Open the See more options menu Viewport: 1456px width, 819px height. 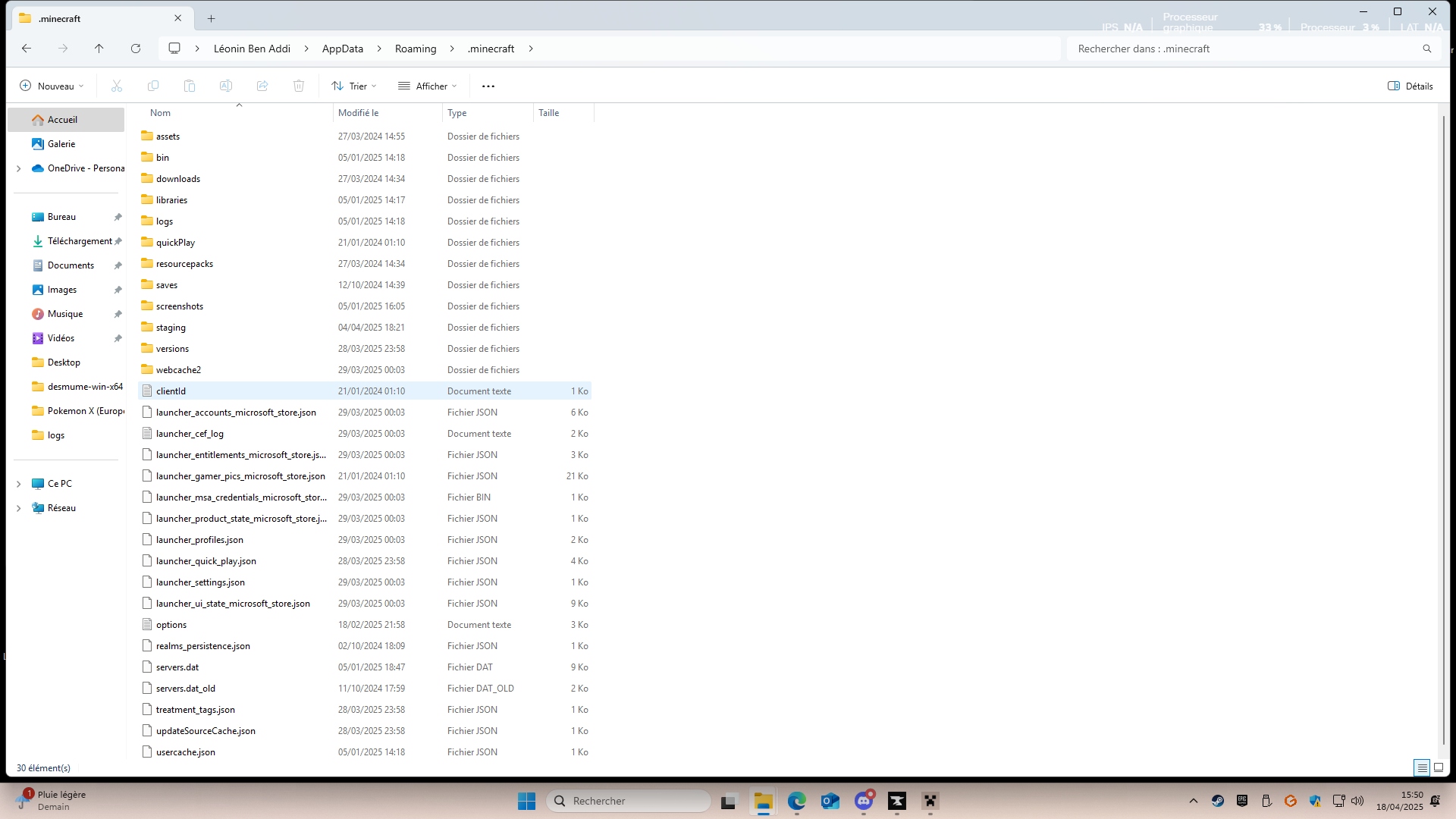pos(488,86)
